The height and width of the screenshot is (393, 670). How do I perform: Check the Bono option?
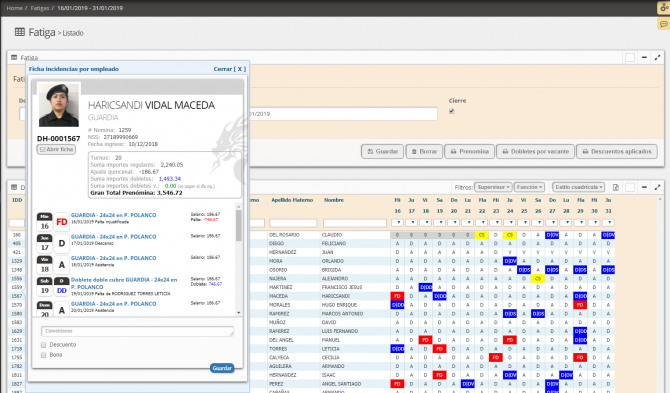[x=44, y=355]
